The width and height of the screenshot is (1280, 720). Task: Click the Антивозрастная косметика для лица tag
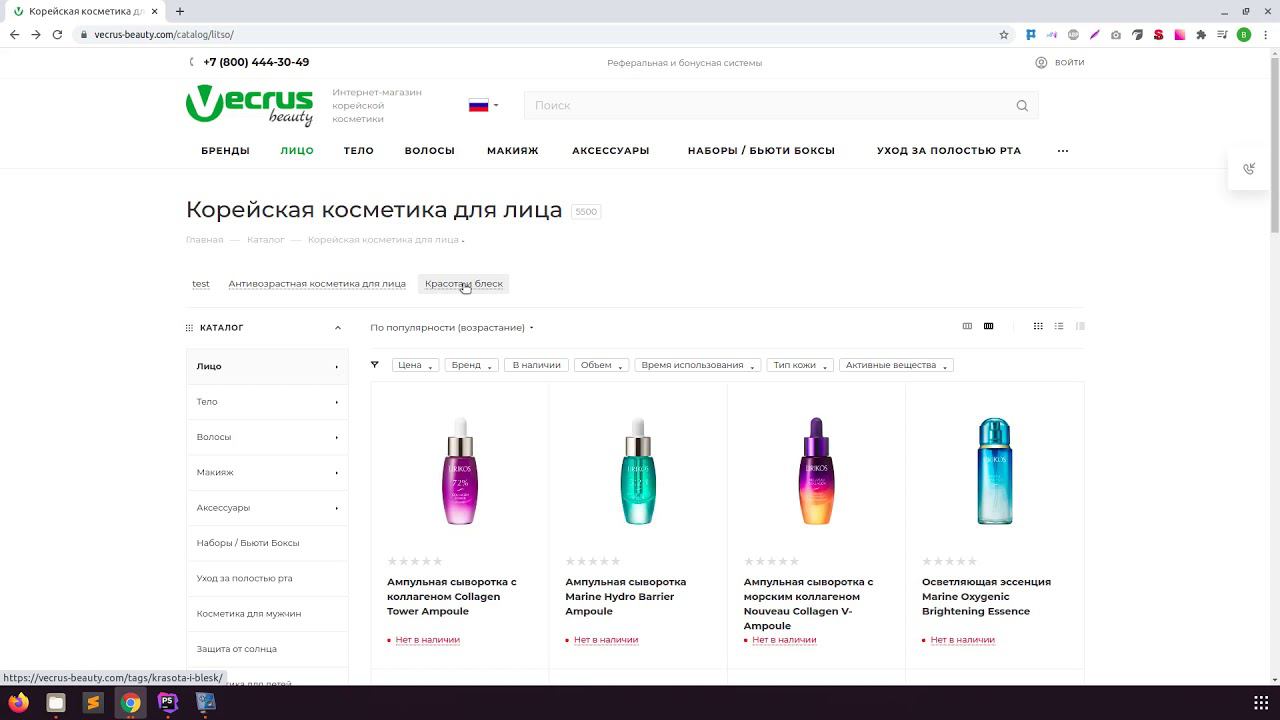317,284
